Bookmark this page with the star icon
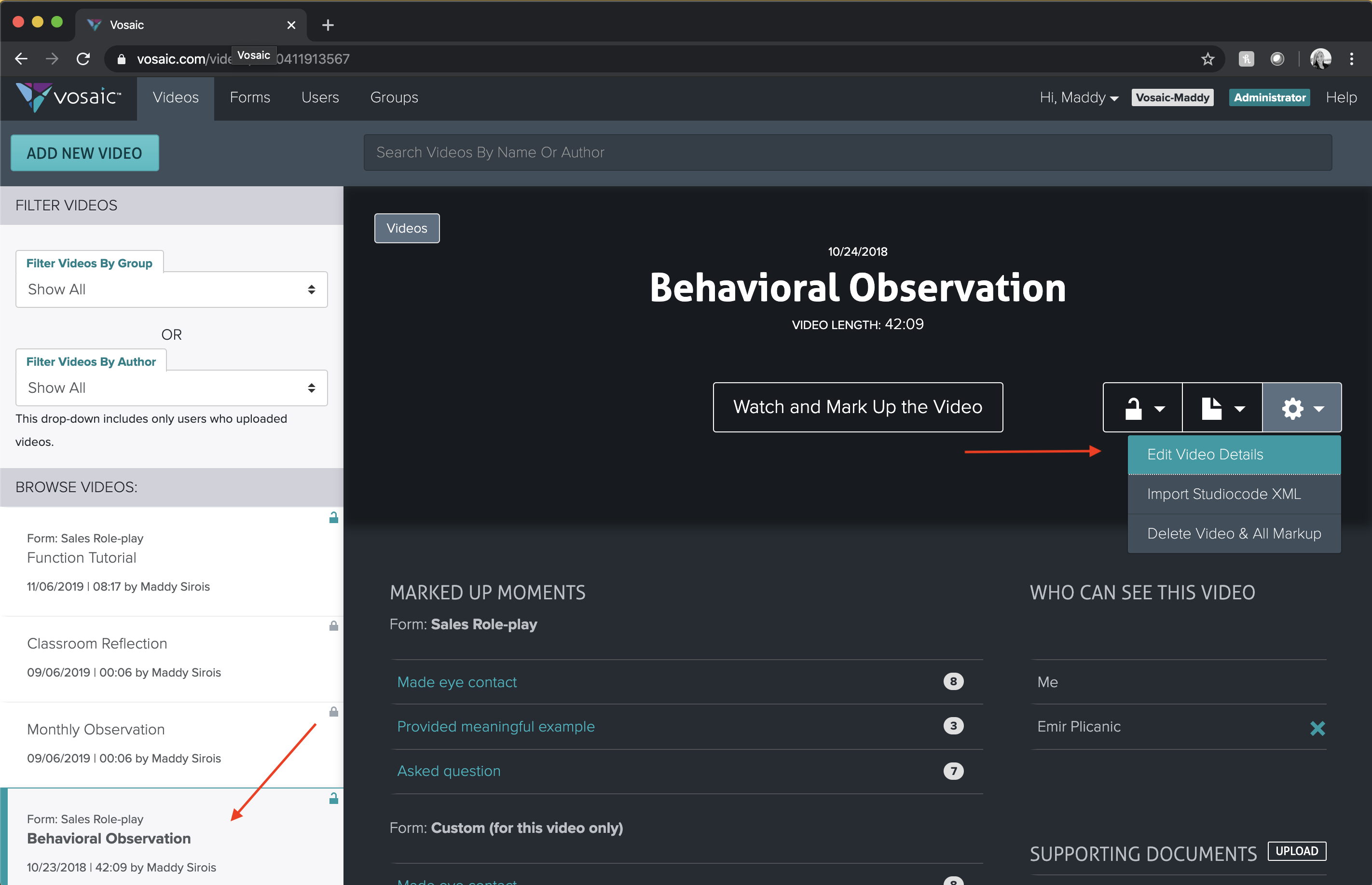Image resolution: width=1372 pixels, height=885 pixels. (1207, 59)
